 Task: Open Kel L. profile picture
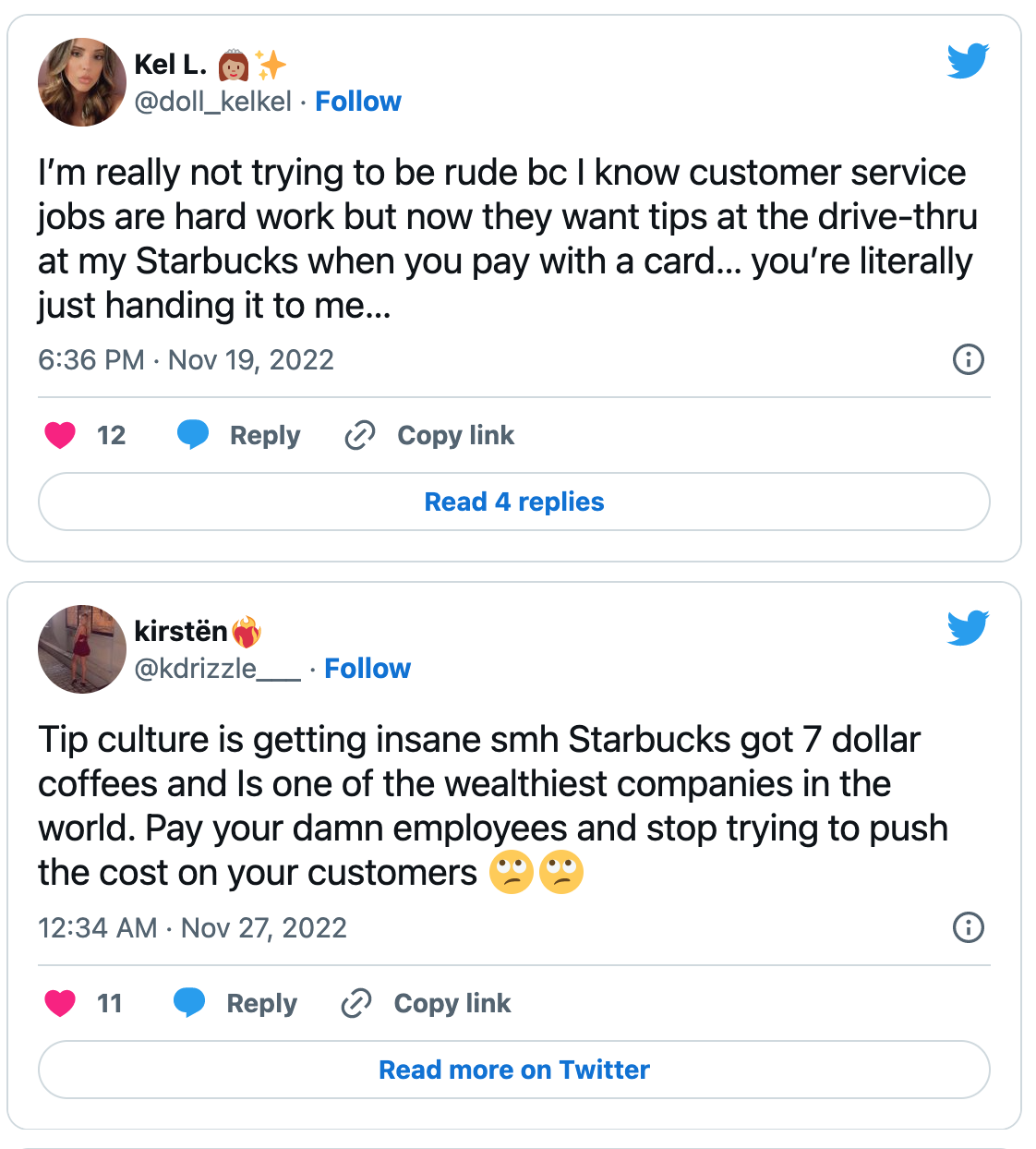82,82
